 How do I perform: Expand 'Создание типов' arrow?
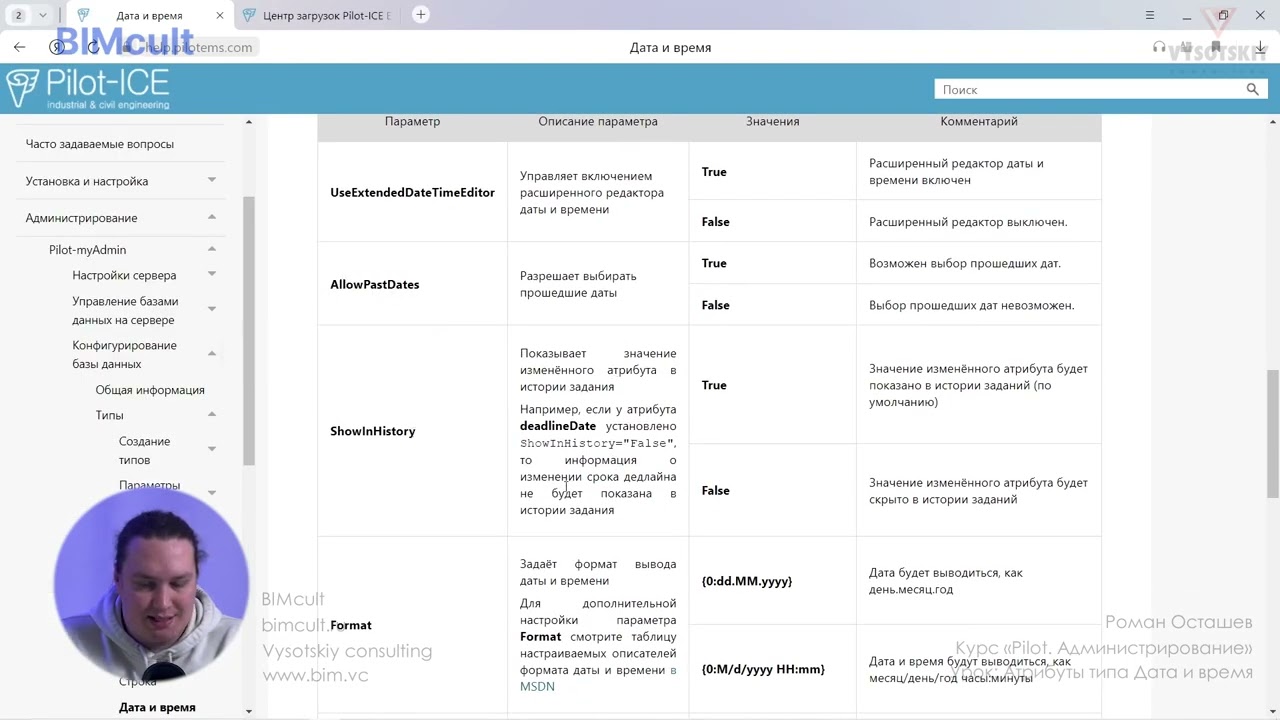[x=212, y=449]
